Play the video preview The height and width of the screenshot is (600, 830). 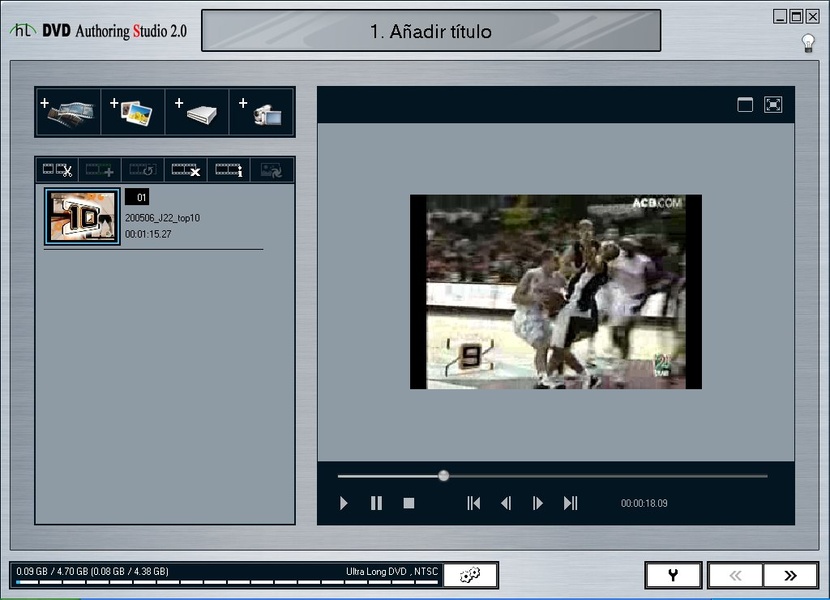pos(344,503)
